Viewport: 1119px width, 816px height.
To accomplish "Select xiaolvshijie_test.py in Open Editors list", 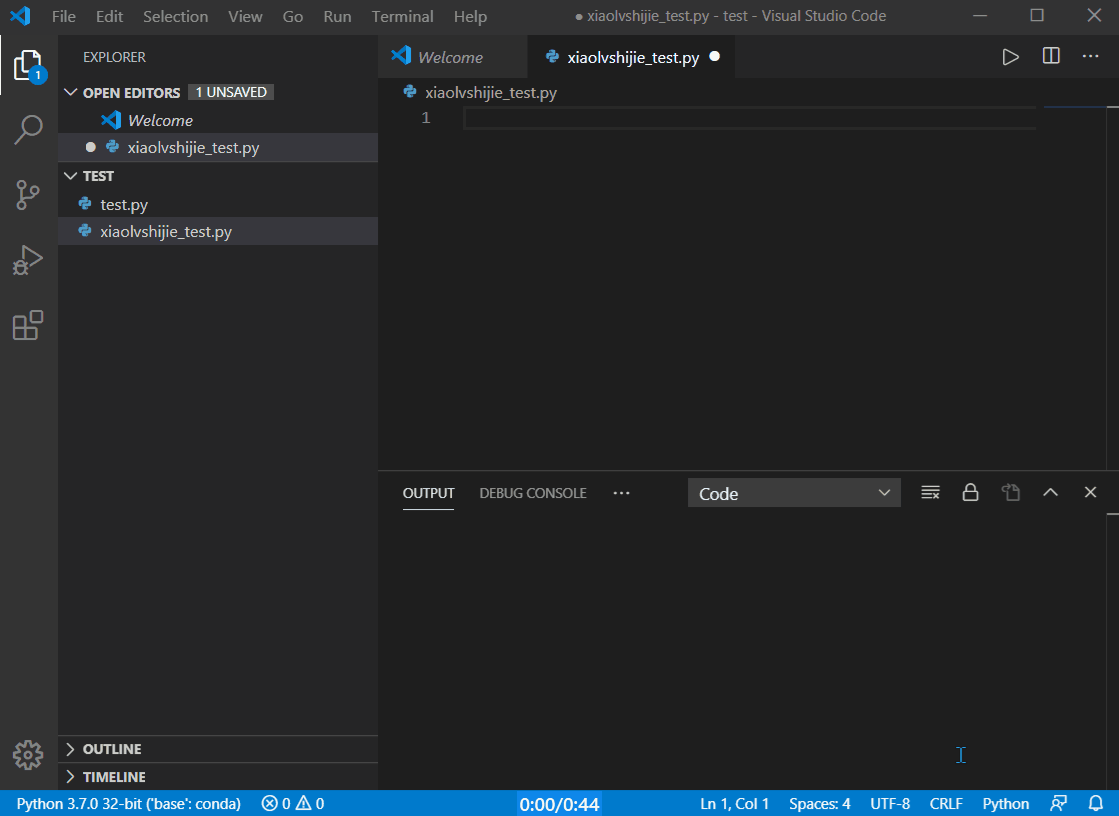I will click(218, 148).
